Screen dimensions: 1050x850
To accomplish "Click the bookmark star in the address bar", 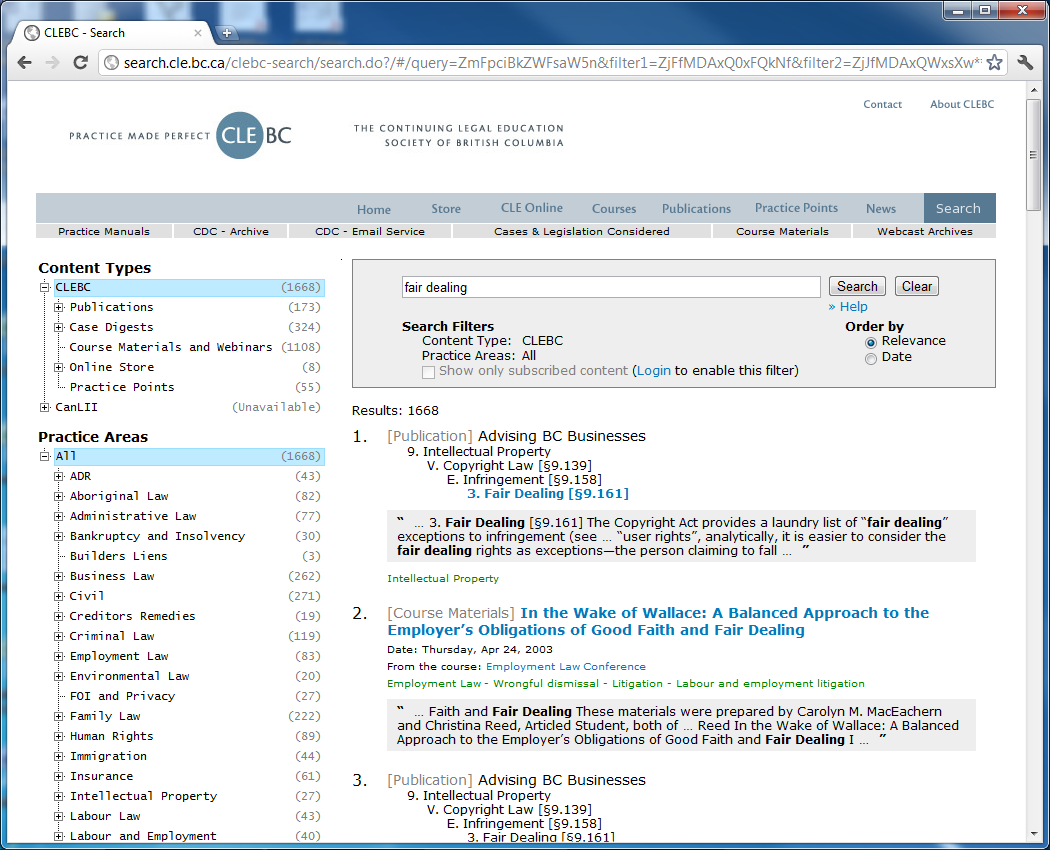I will tap(993, 62).
